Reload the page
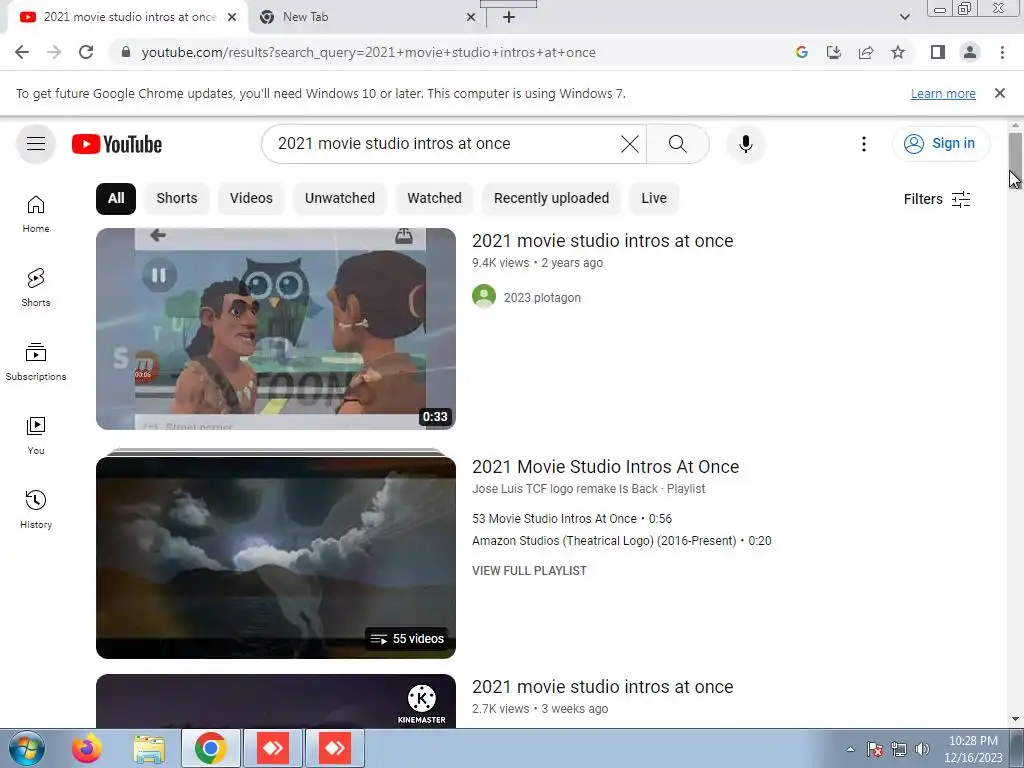The image size is (1024, 768). 86,52
